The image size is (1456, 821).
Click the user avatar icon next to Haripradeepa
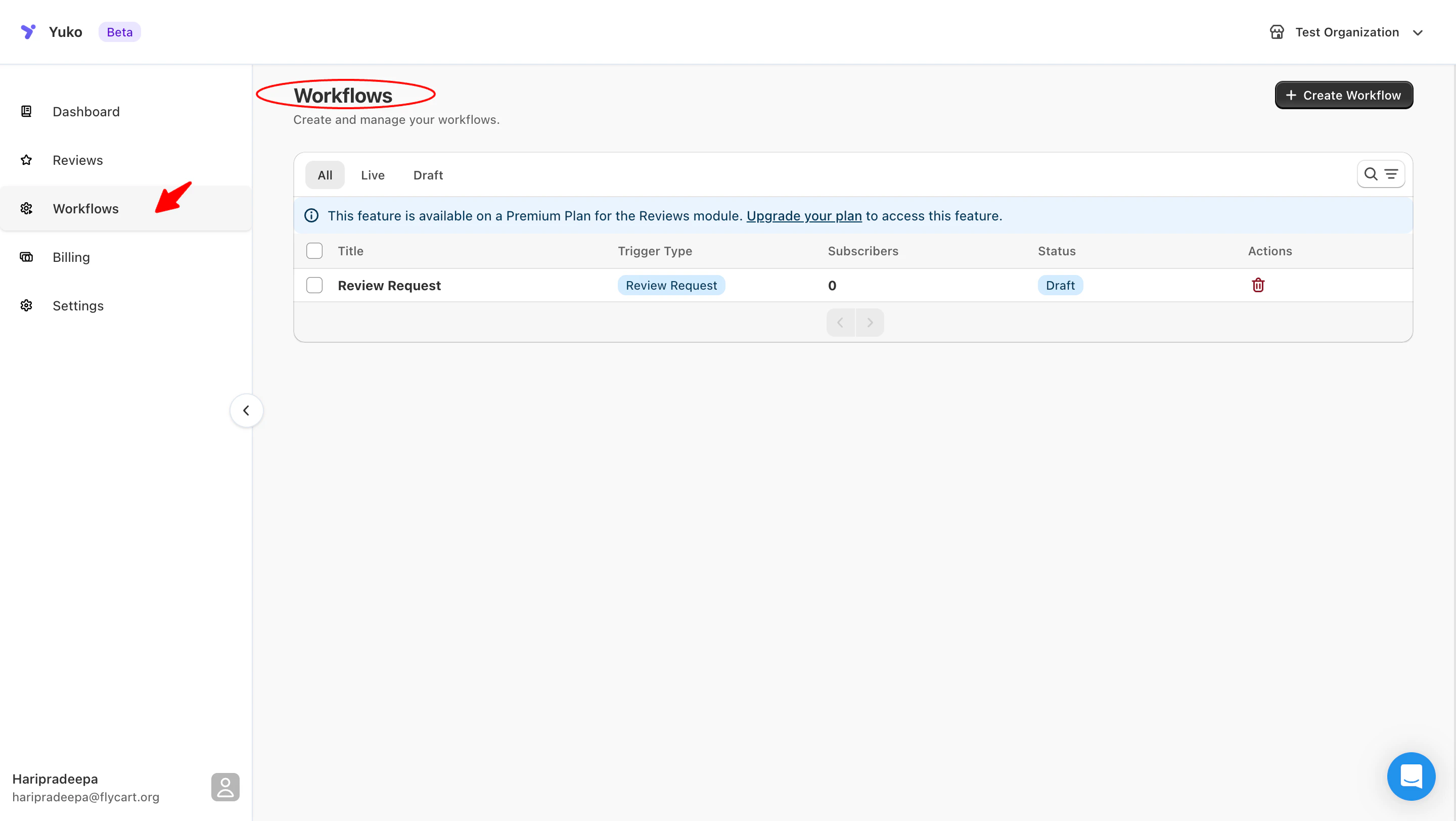pos(225,787)
